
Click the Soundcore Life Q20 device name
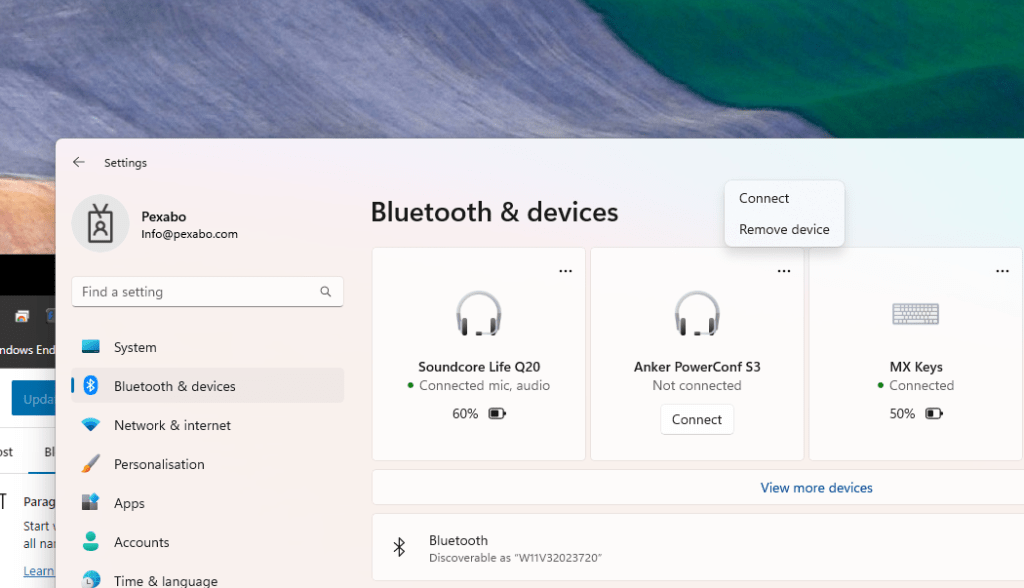tap(479, 367)
